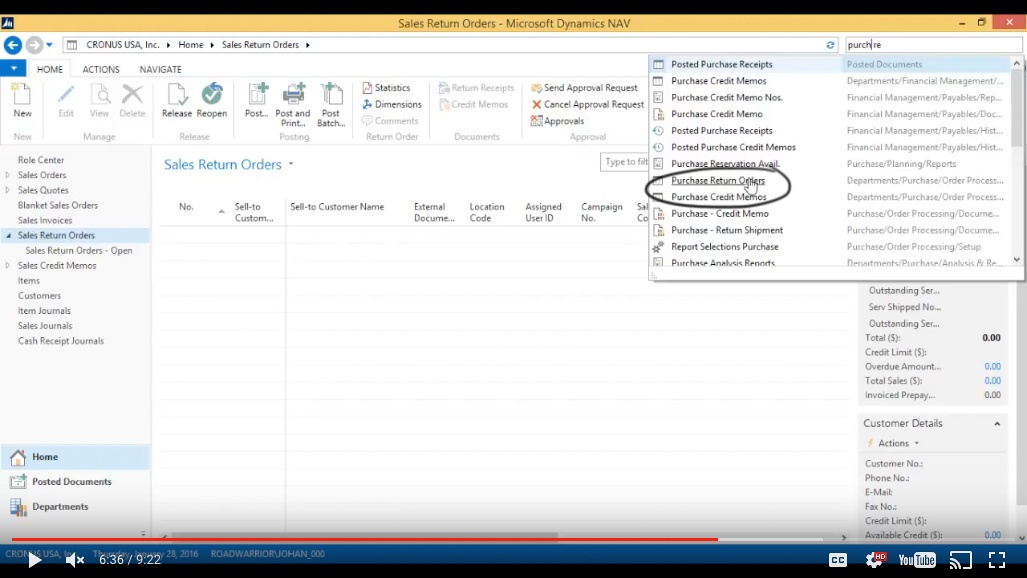Click the Release document icon
This screenshot has height=578, width=1027.
(177, 95)
